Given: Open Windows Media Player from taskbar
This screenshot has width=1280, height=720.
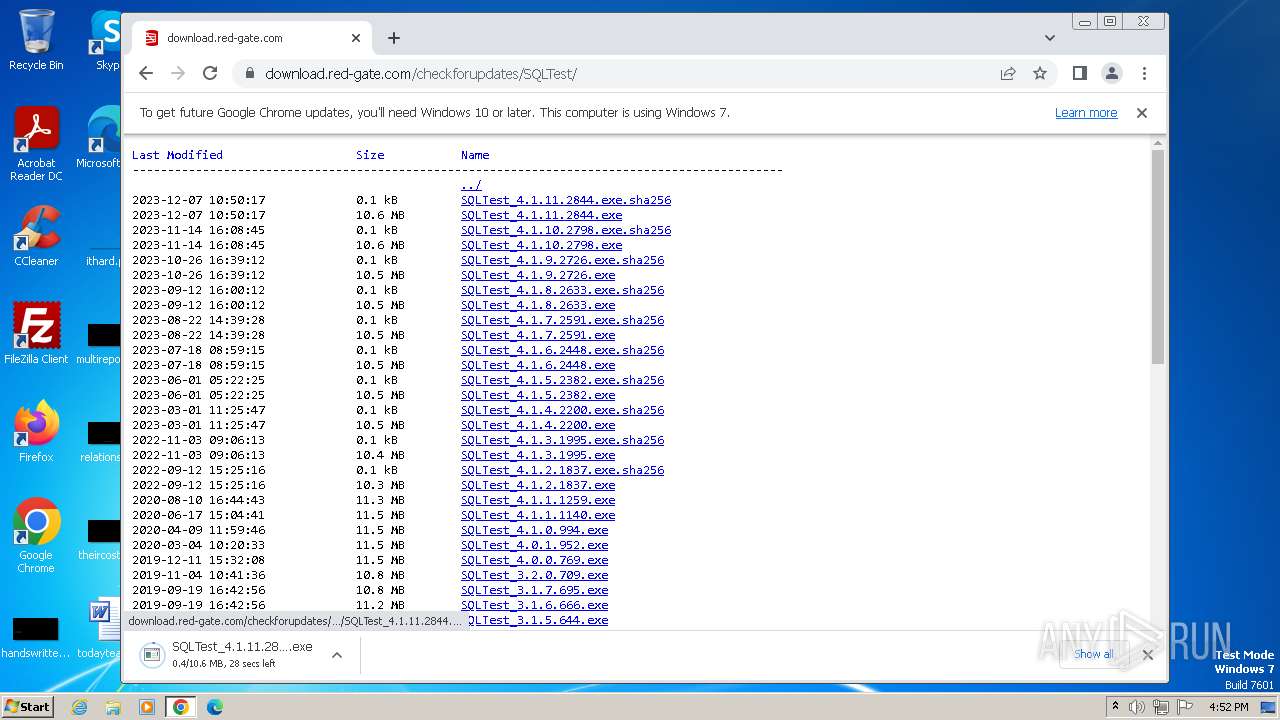Looking at the screenshot, I should pos(147,707).
